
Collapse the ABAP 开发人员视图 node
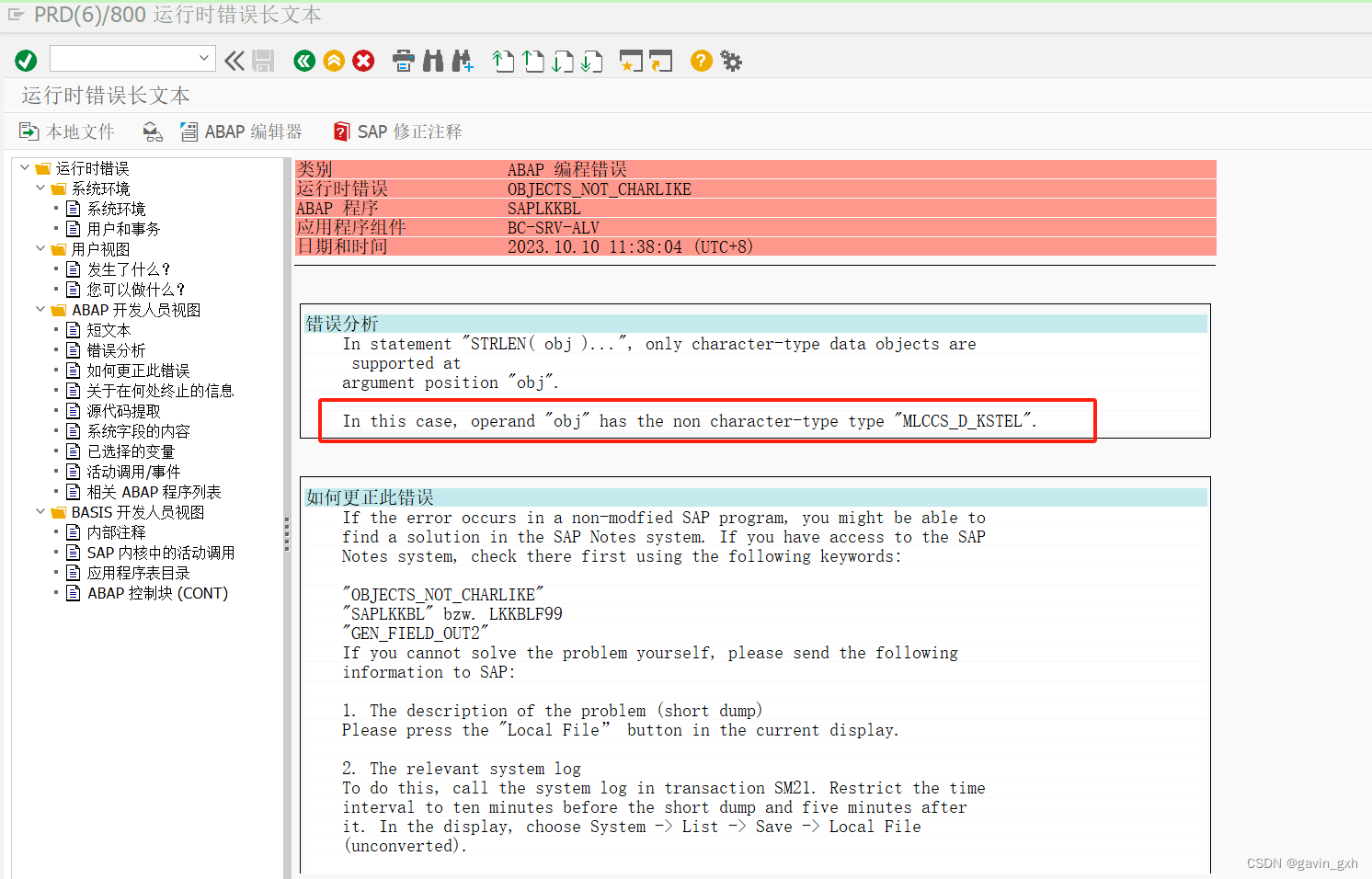[40, 309]
